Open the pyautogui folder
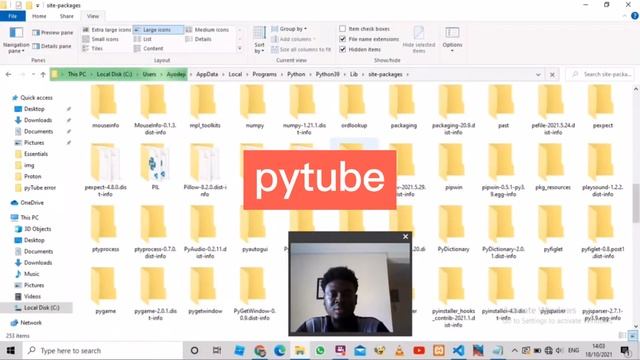This screenshot has width=640, height=360. [255, 229]
